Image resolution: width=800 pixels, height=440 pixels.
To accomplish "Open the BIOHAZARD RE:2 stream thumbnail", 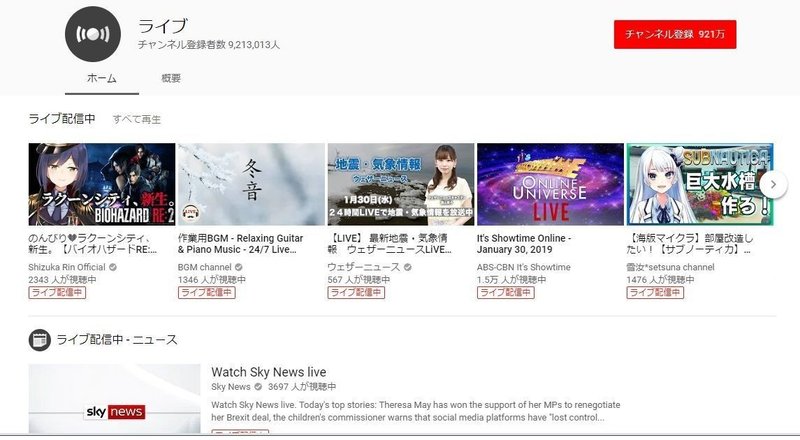I will click(x=102, y=184).
